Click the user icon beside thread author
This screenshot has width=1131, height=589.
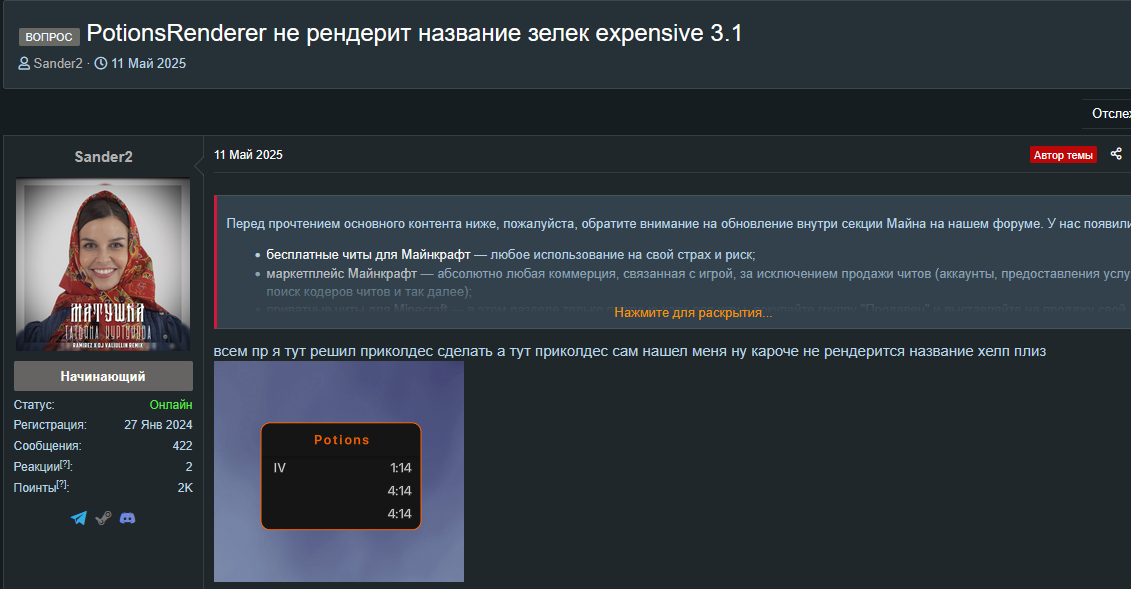coord(25,63)
